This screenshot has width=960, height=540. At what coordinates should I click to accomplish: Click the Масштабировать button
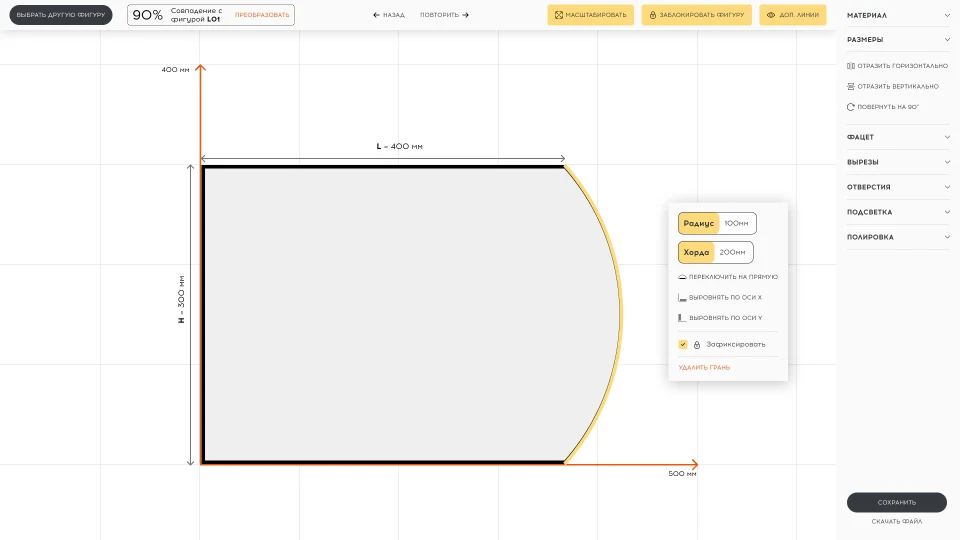point(590,15)
